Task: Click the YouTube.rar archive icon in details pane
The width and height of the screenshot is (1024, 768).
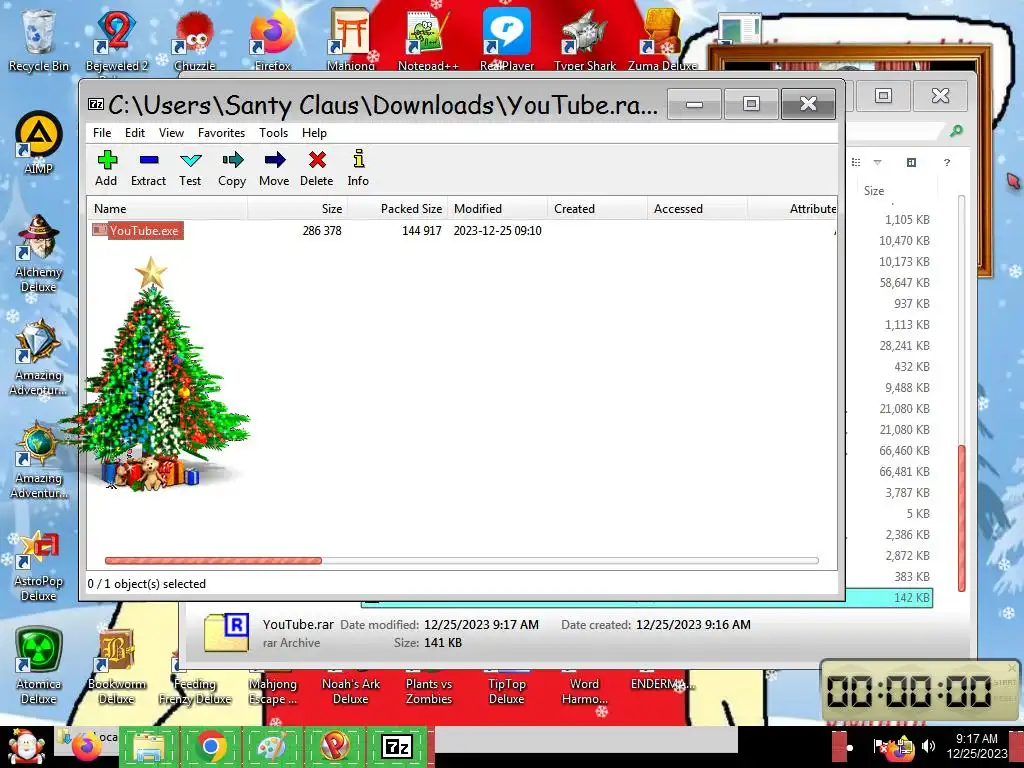Action: click(226, 632)
